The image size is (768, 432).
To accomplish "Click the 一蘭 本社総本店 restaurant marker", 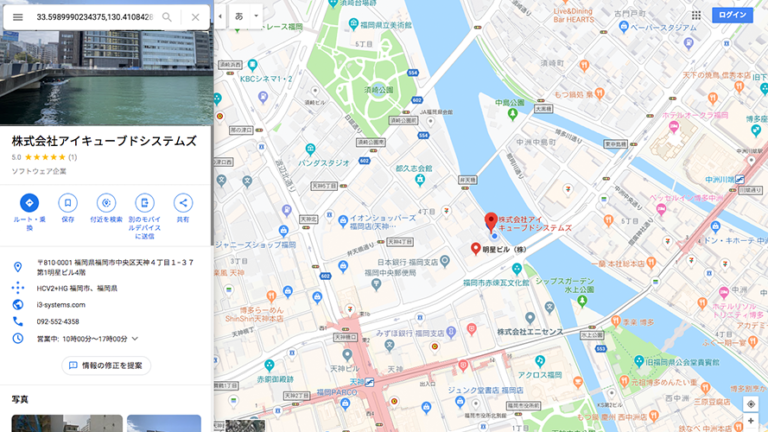I will click(x=651, y=263).
